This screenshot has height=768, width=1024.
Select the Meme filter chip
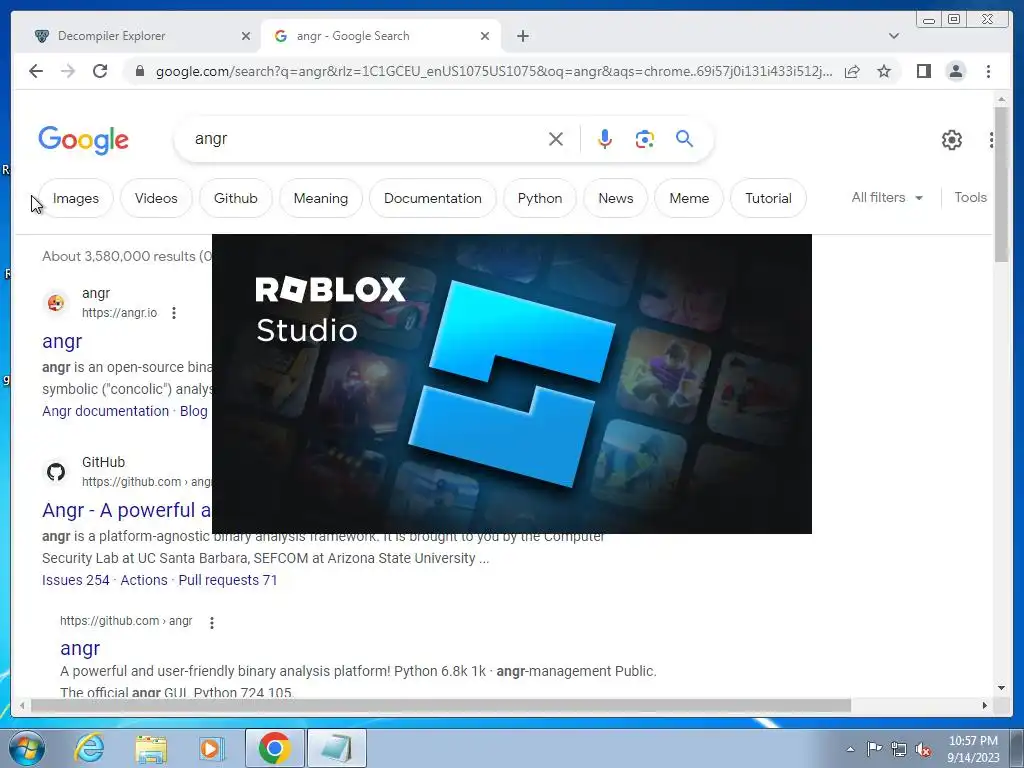pyautogui.click(x=689, y=198)
